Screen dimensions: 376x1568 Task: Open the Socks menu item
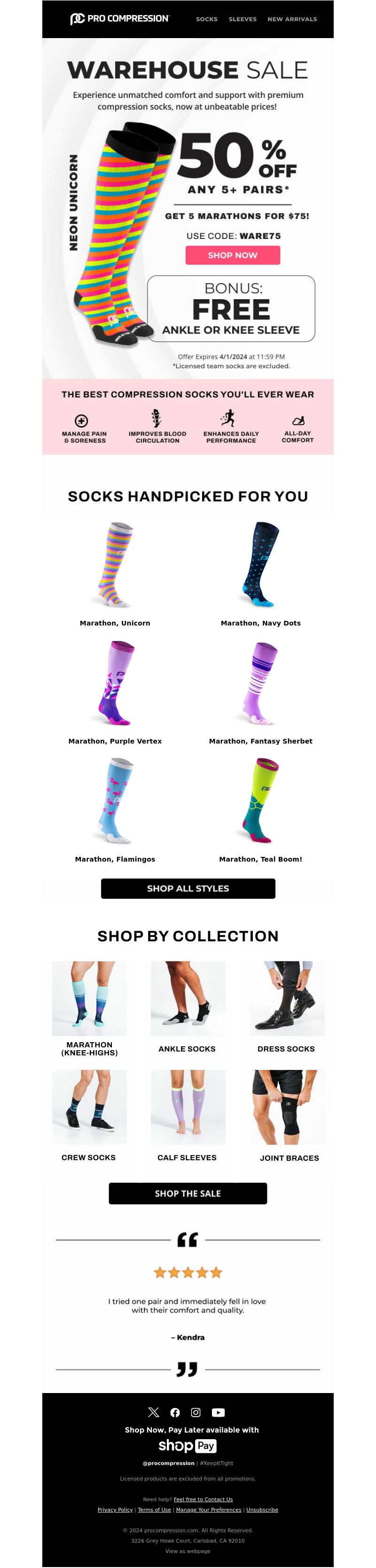pos(207,19)
